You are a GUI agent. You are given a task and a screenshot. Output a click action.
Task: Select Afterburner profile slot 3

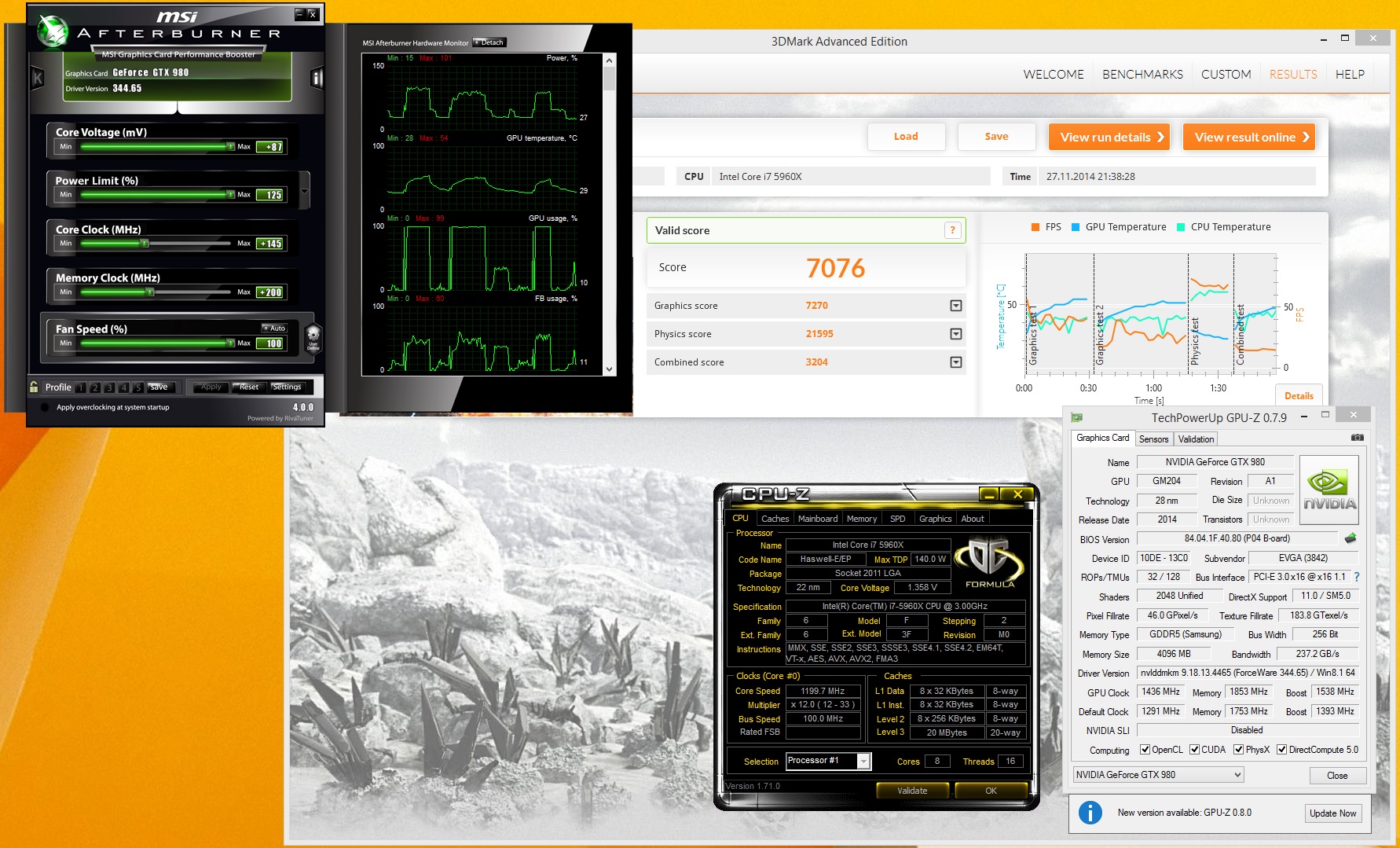[x=109, y=387]
